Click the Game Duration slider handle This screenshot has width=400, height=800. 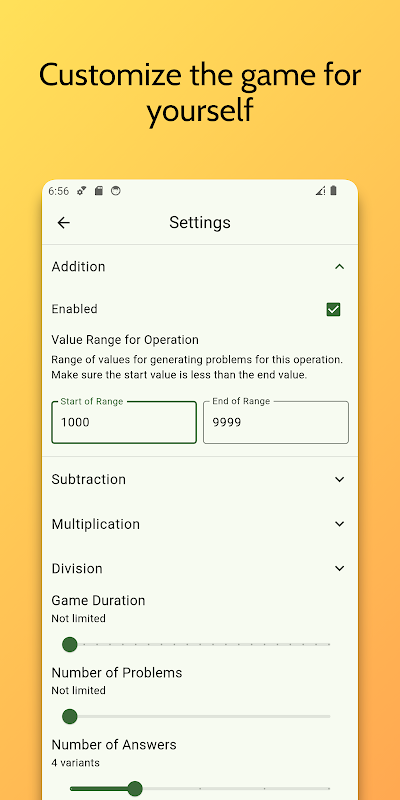[69, 644]
